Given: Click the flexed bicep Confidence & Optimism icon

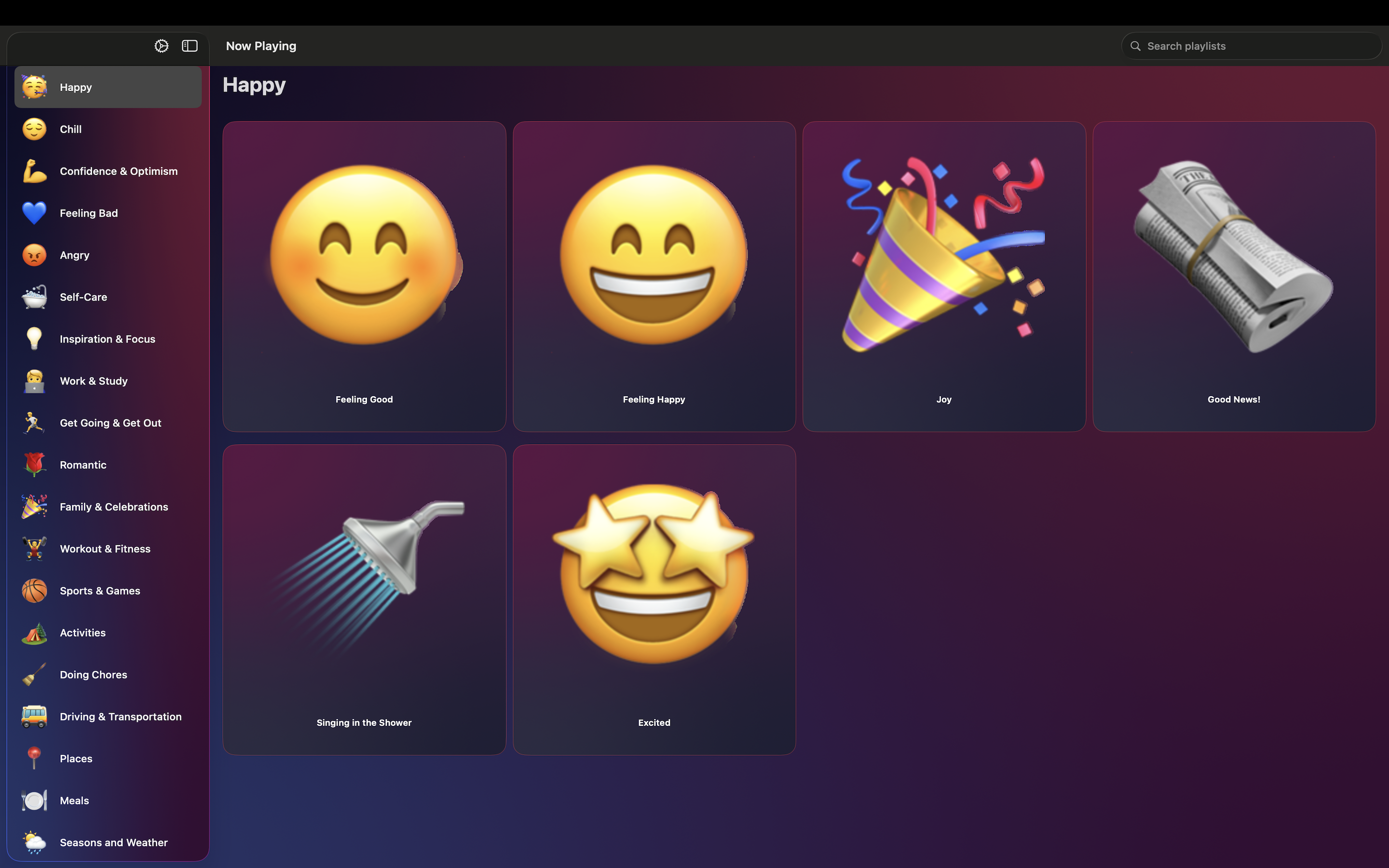Looking at the screenshot, I should [x=34, y=171].
